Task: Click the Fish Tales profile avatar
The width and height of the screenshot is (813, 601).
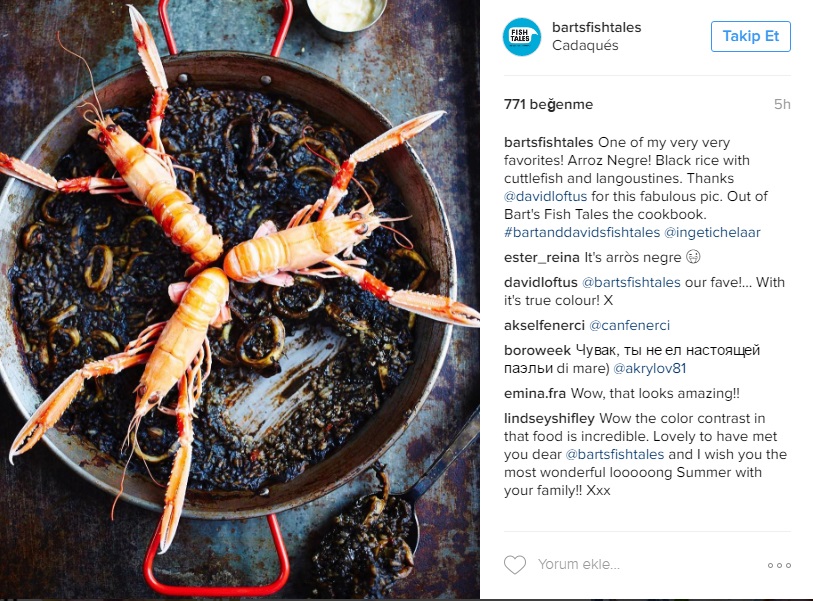Action: [522, 36]
